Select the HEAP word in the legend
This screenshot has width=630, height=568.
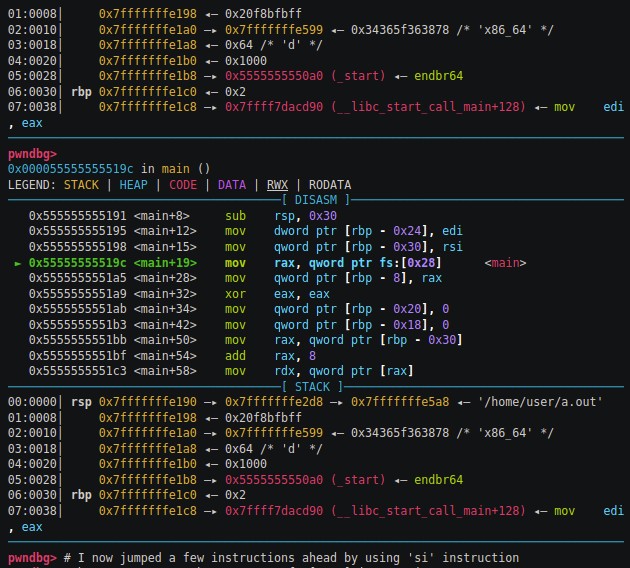pyautogui.click(x=133, y=185)
